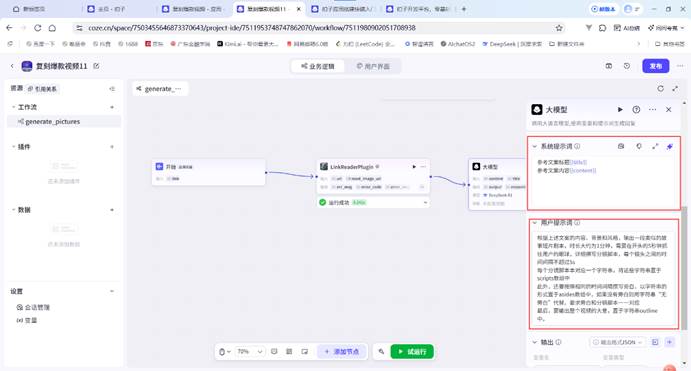Bookmark this page with the star icon
Image resolution: width=691 pixels, height=371 pixels.
pyautogui.click(x=559, y=28)
